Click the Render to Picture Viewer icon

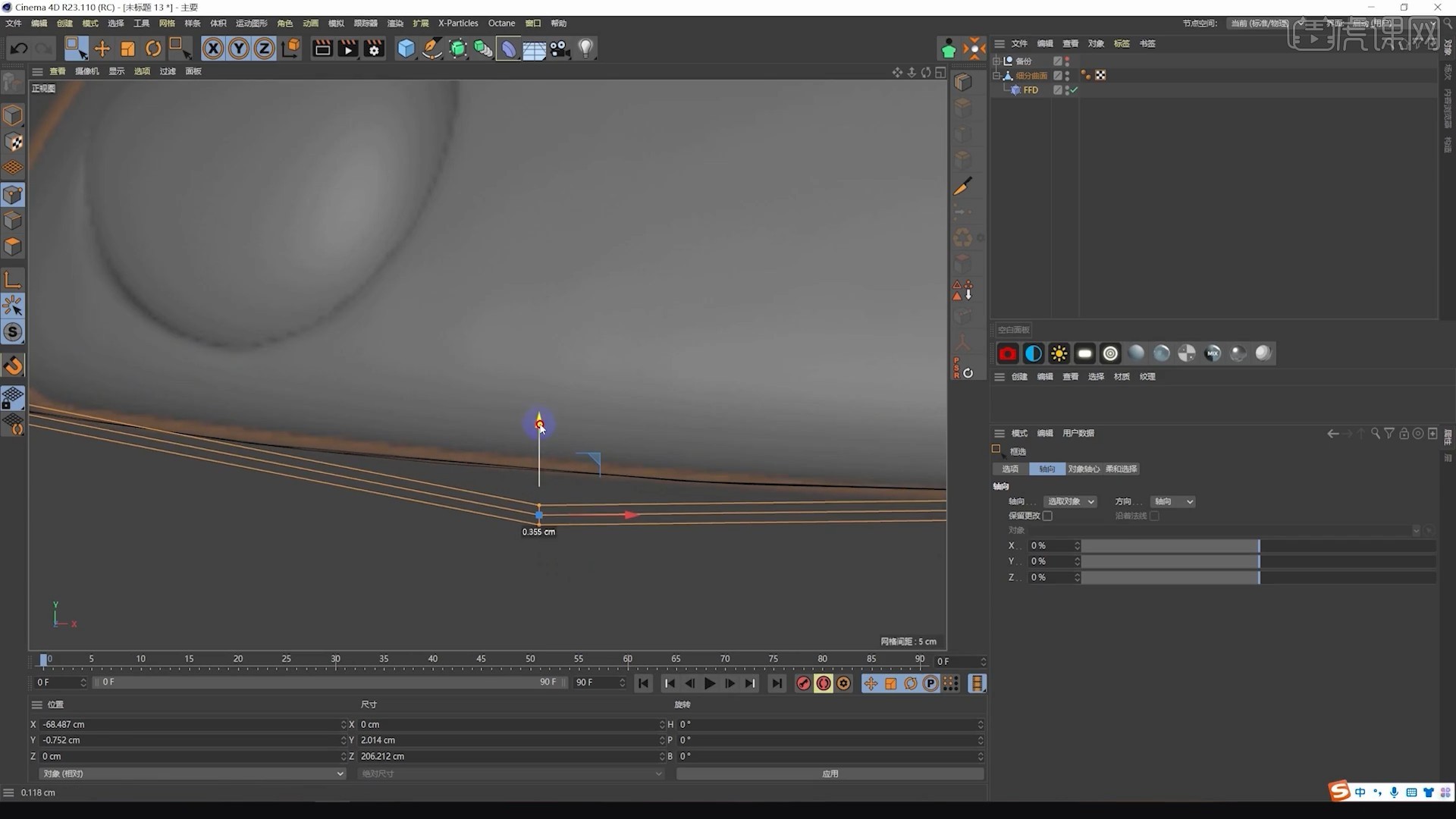pyautogui.click(x=347, y=49)
